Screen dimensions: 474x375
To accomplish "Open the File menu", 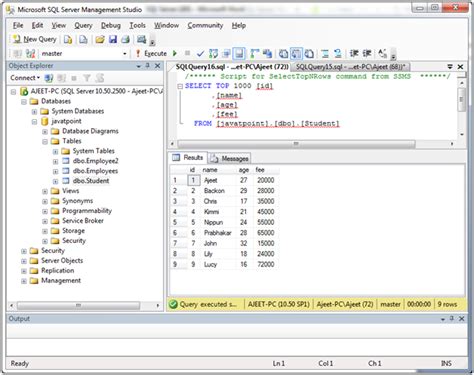I will 18,25.
